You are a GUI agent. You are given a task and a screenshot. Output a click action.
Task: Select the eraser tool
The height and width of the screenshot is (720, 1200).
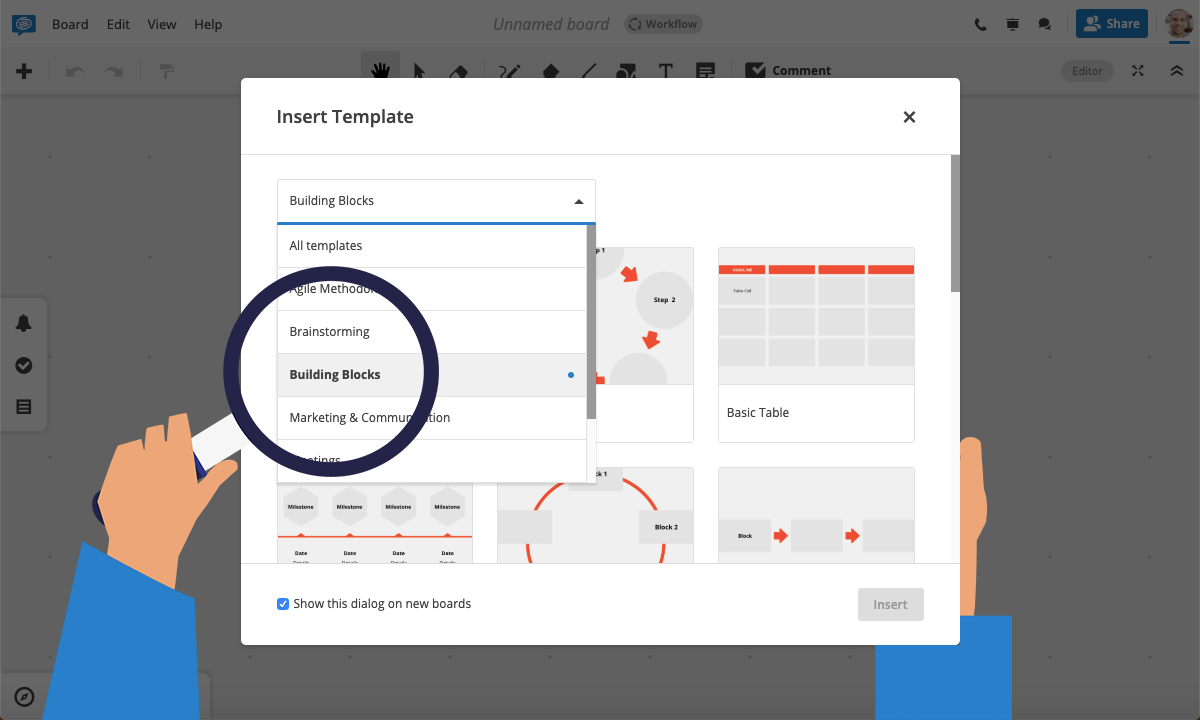coord(458,71)
